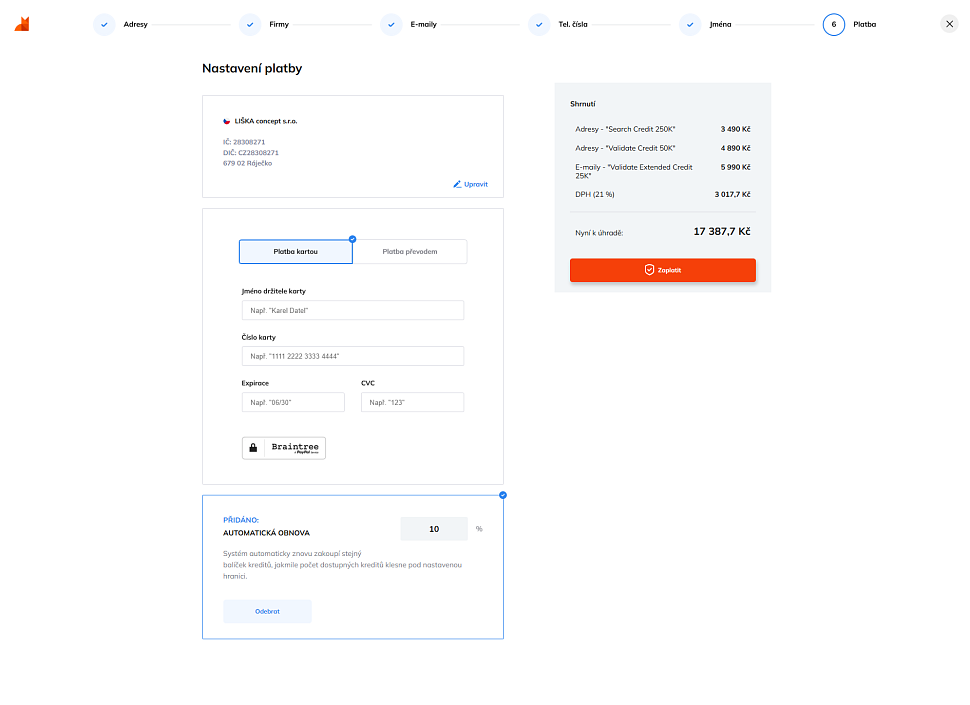Click the Adresy step checkmark icon
The height and width of the screenshot is (705, 970).
tap(104, 25)
